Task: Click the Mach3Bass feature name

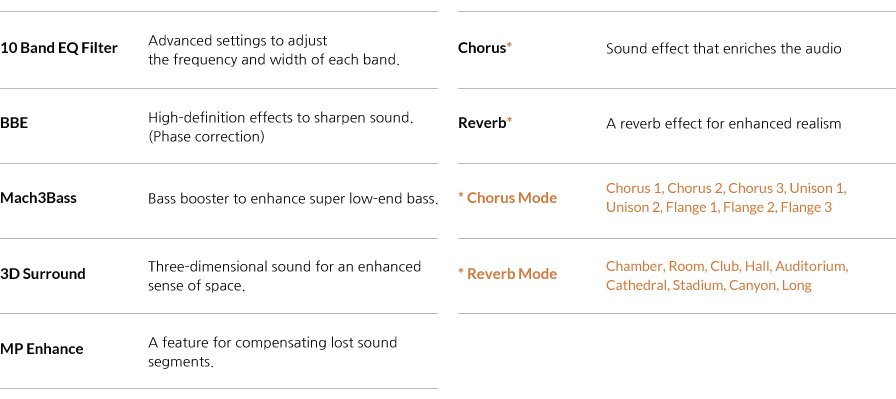Action: [x=38, y=198]
